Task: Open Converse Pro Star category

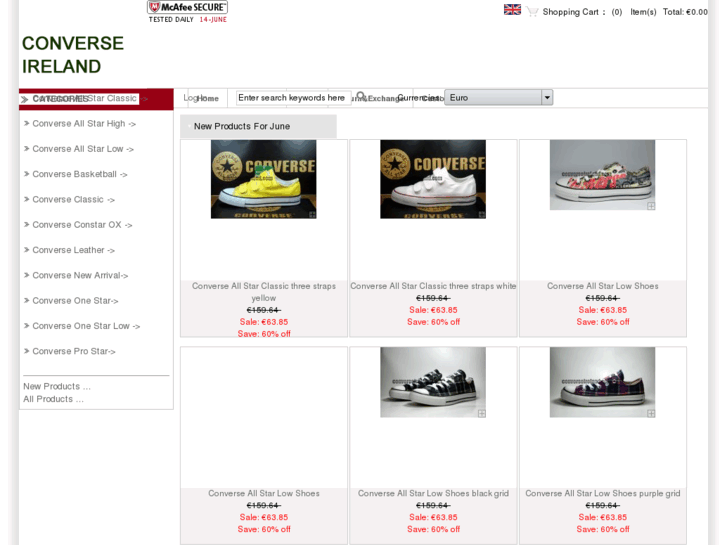Action: (x=74, y=352)
